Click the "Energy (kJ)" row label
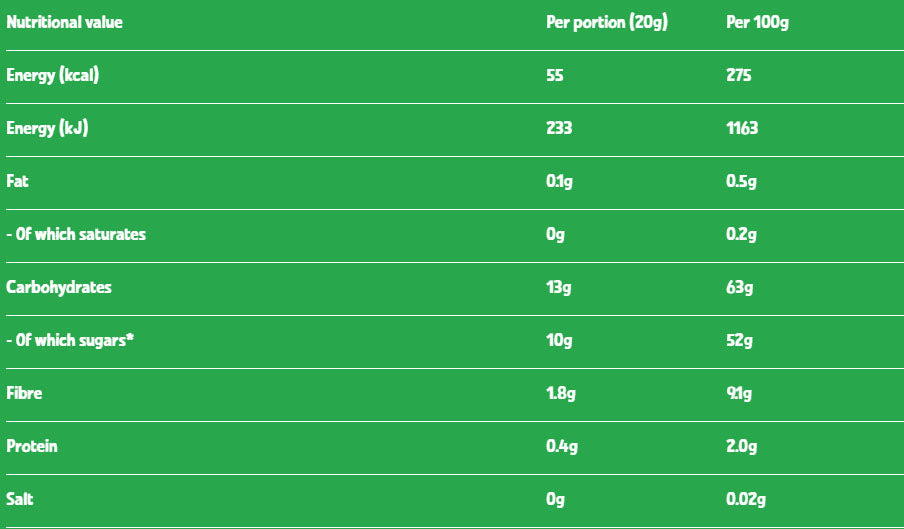This screenshot has width=904, height=529. pos(47,128)
